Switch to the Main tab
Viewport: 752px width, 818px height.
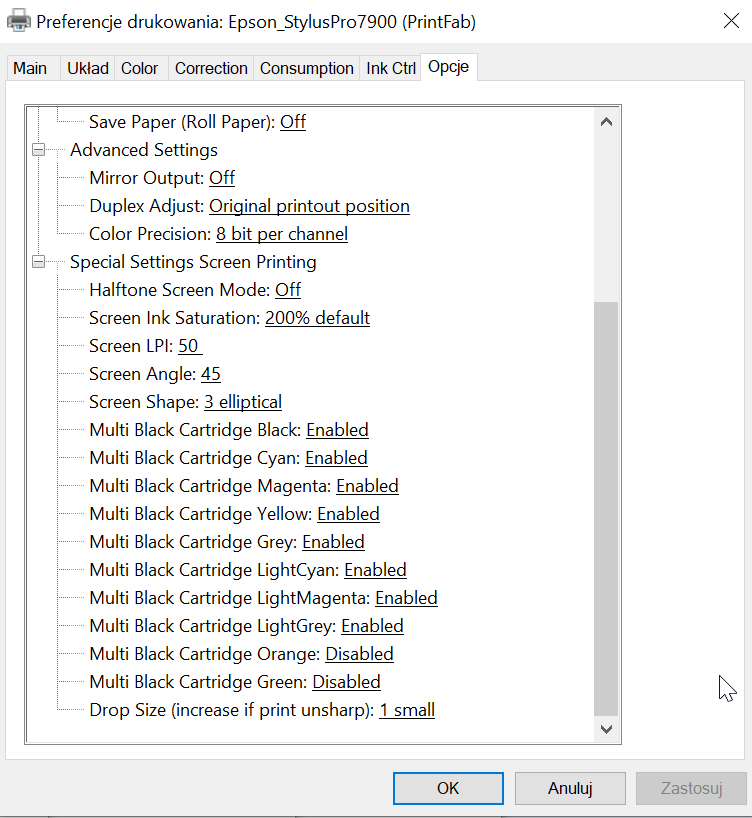[30, 68]
